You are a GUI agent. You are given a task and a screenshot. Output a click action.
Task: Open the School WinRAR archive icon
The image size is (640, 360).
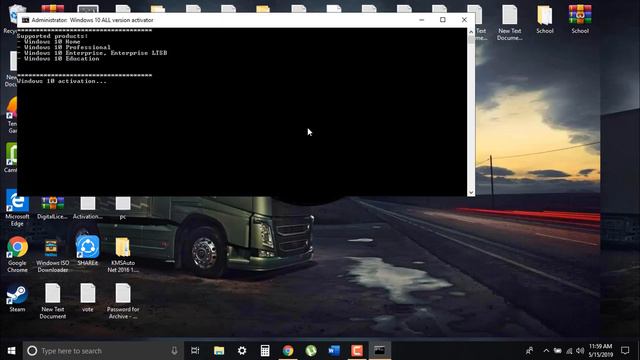click(580, 20)
